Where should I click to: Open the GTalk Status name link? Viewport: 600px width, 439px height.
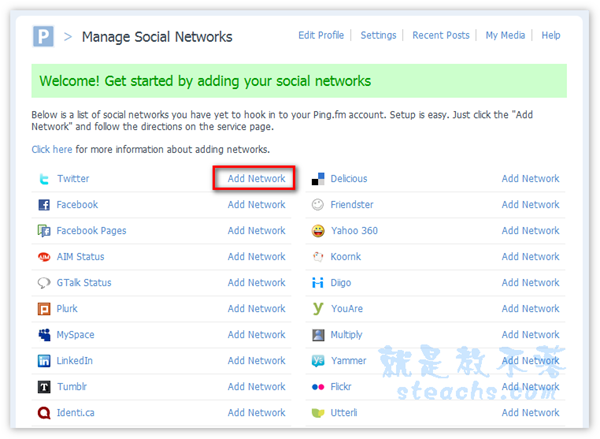tap(84, 283)
